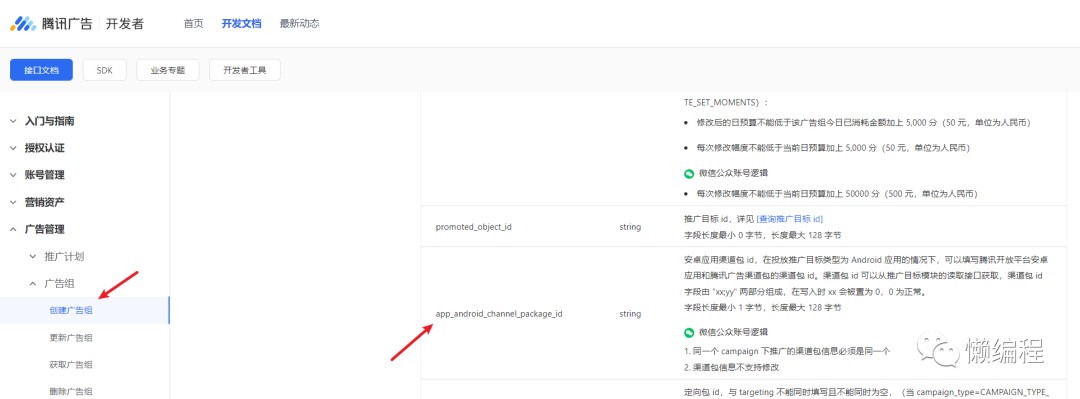Click 开发者 text beside the logo
The width and height of the screenshot is (1080, 399).
tap(125, 23)
